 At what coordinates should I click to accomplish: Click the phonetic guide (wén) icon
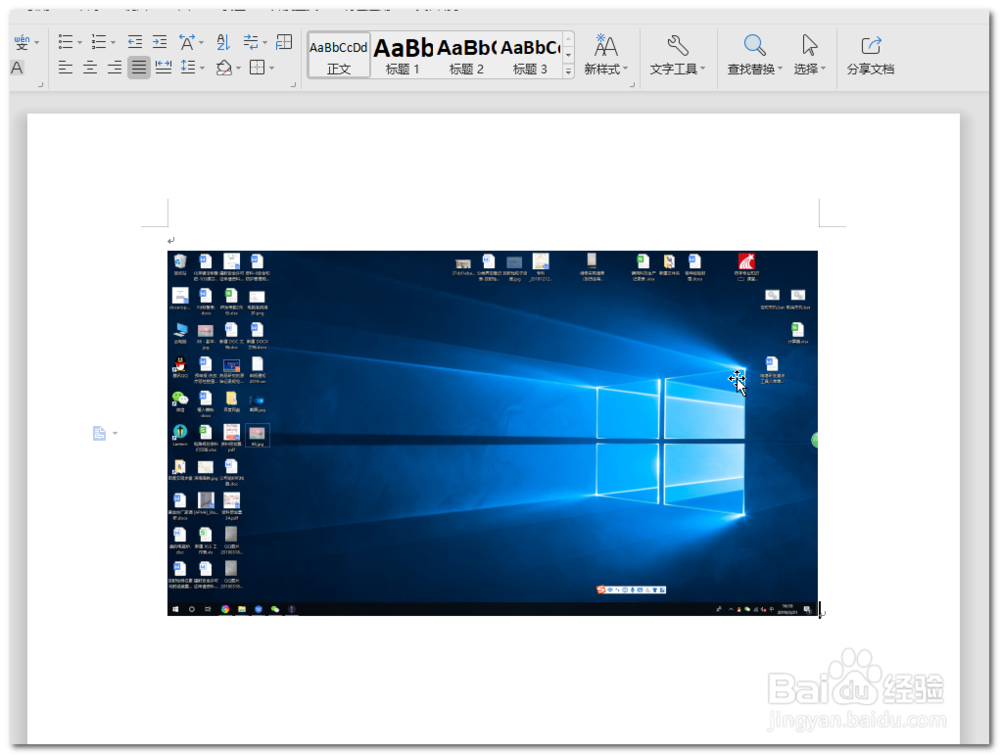21,42
